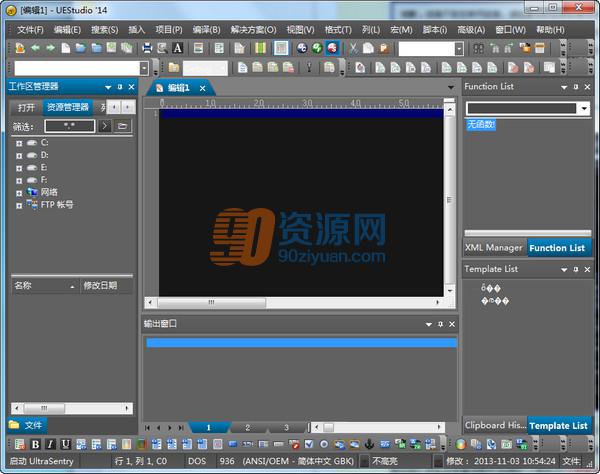Click the 名称 column header

[x=45, y=285]
